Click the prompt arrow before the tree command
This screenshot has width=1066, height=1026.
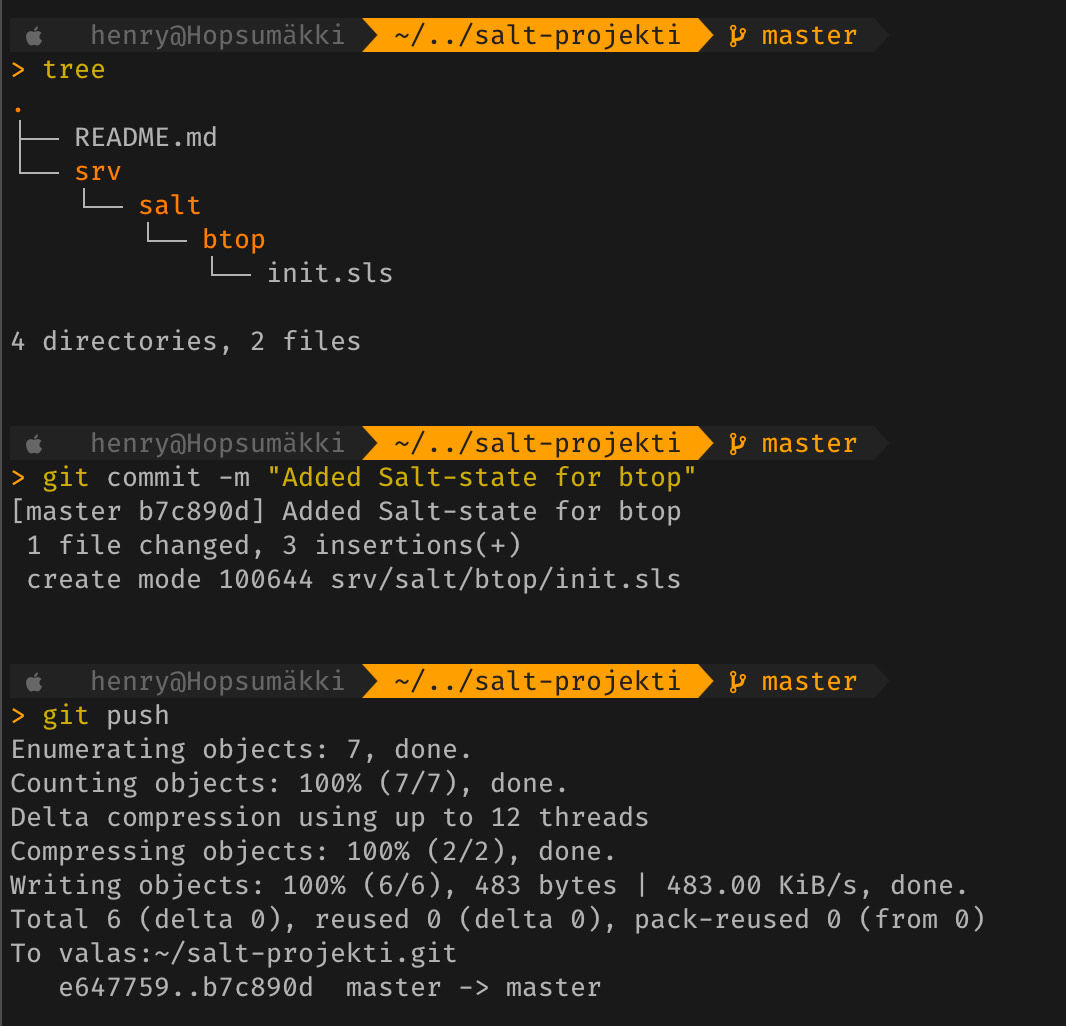[x=18, y=70]
